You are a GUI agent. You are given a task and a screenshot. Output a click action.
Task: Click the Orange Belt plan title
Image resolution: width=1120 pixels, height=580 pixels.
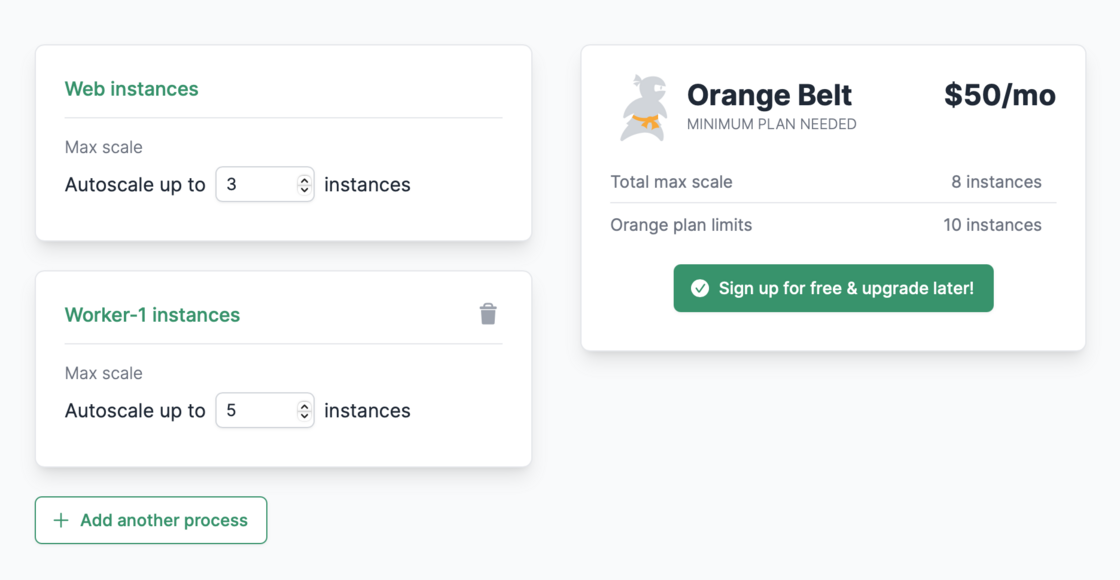click(769, 95)
